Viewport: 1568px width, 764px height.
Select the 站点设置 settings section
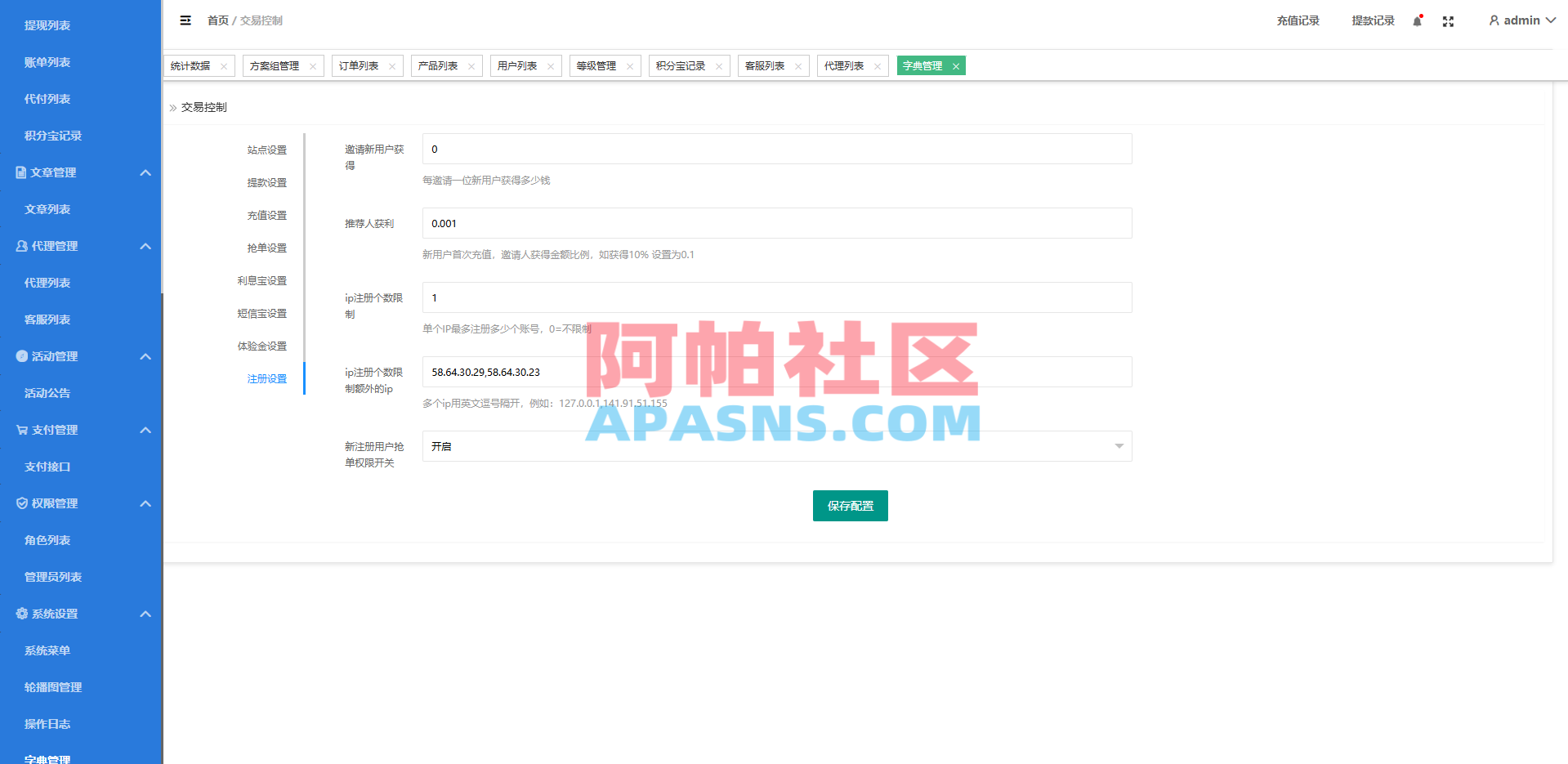267,150
